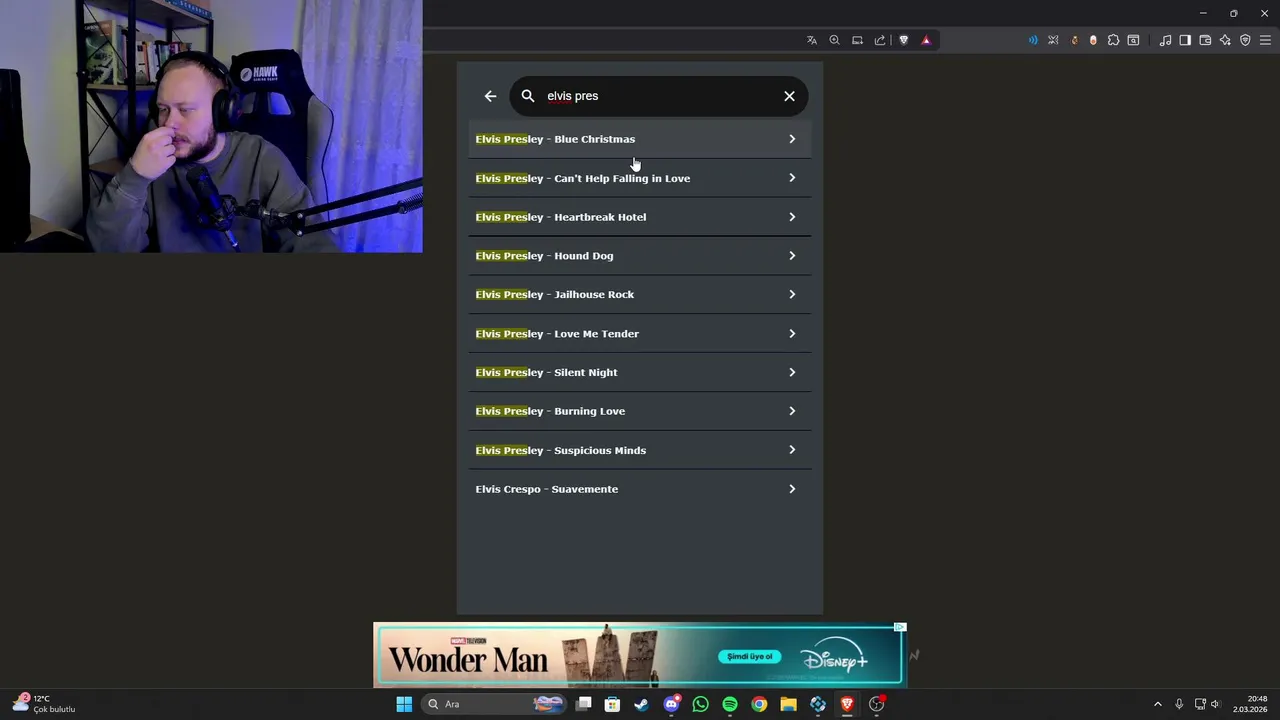Pick Elvis Crespo - Suavemente
This screenshot has width=1280, height=720.
tap(640, 489)
